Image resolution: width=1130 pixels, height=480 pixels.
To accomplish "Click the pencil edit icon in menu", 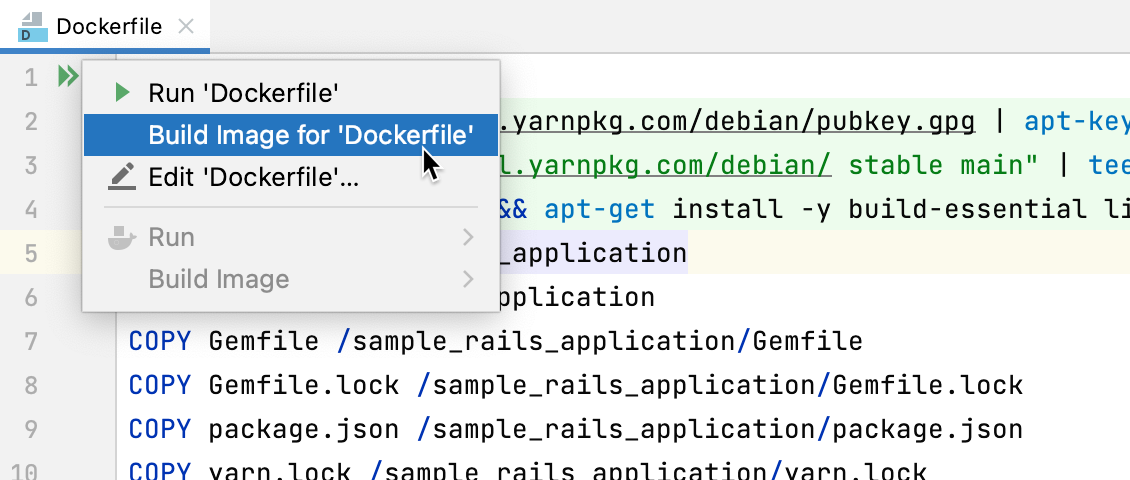I will [121, 177].
